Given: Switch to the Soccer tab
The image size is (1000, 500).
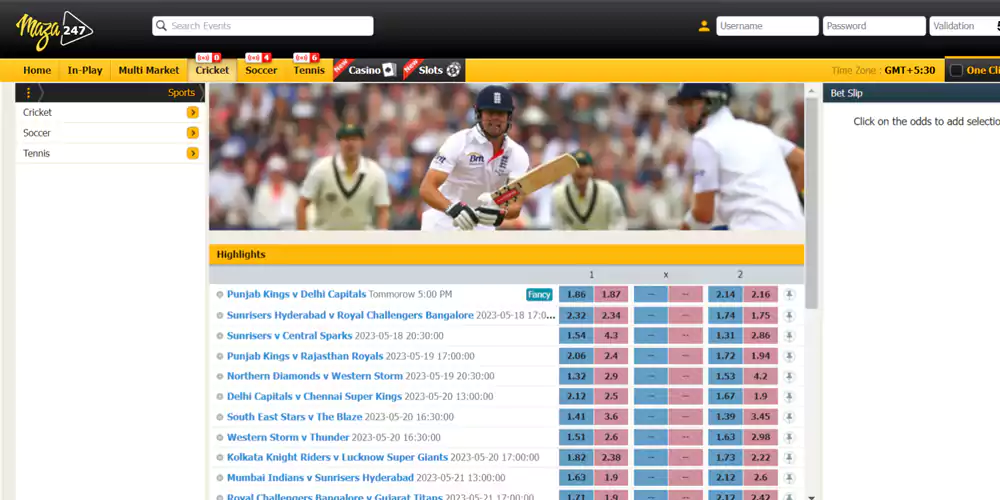Looking at the screenshot, I should click(x=261, y=70).
